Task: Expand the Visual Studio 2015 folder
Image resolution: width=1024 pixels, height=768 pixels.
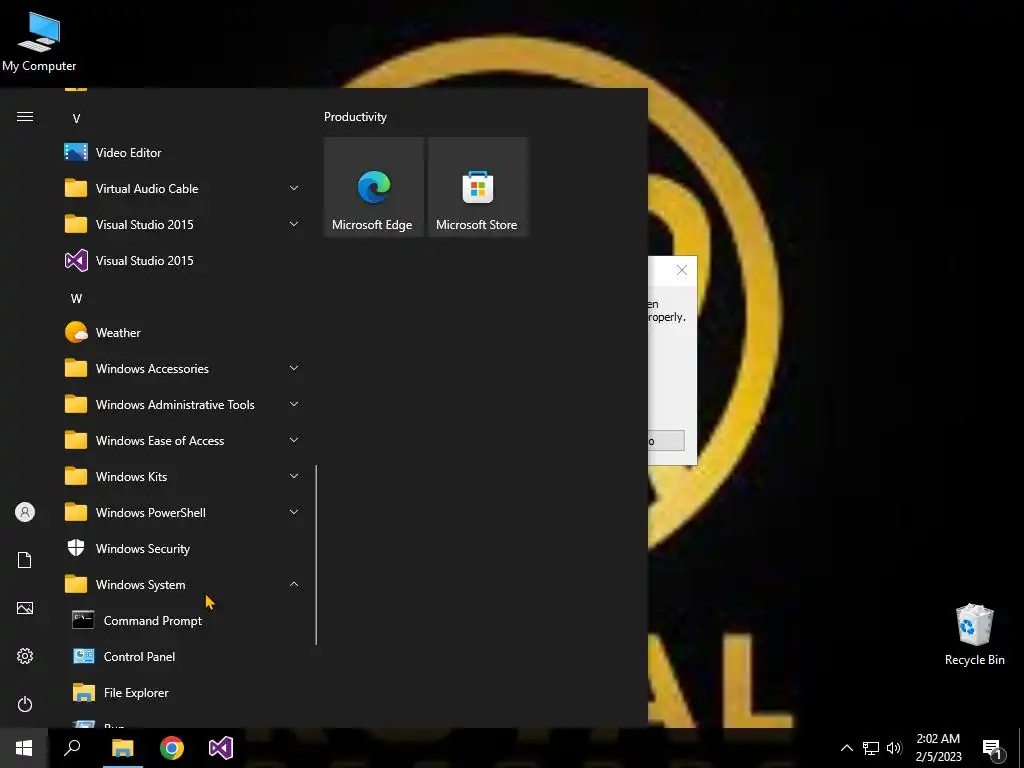Action: [183, 225]
